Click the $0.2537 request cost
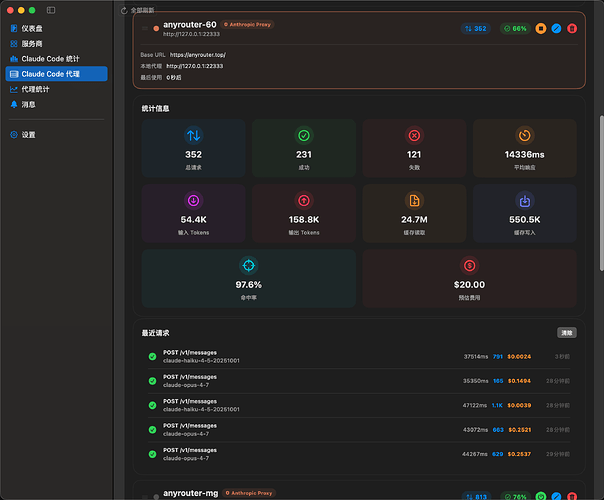Image resolution: width=604 pixels, height=500 pixels. point(519,454)
